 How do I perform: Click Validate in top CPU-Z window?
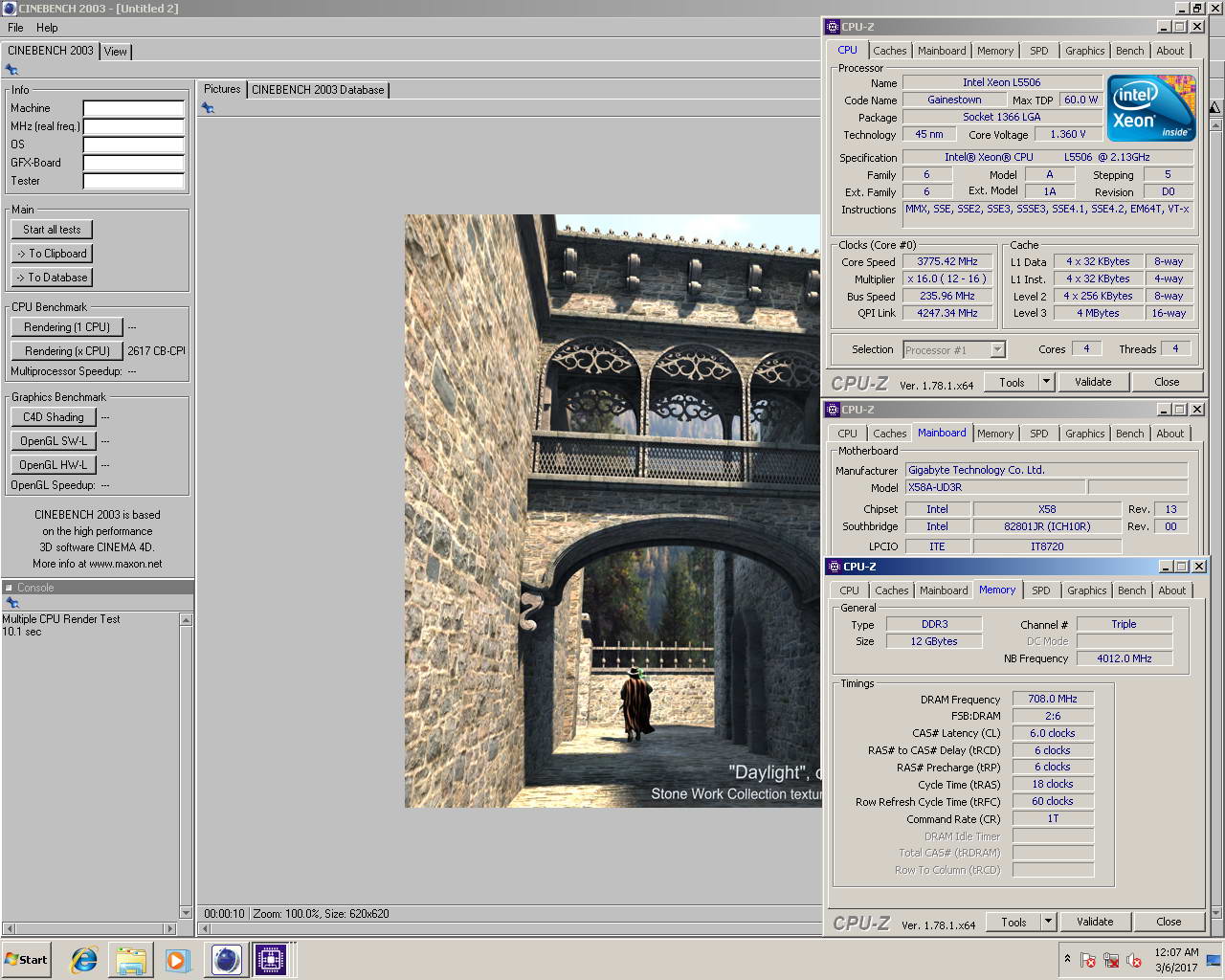point(1093,382)
